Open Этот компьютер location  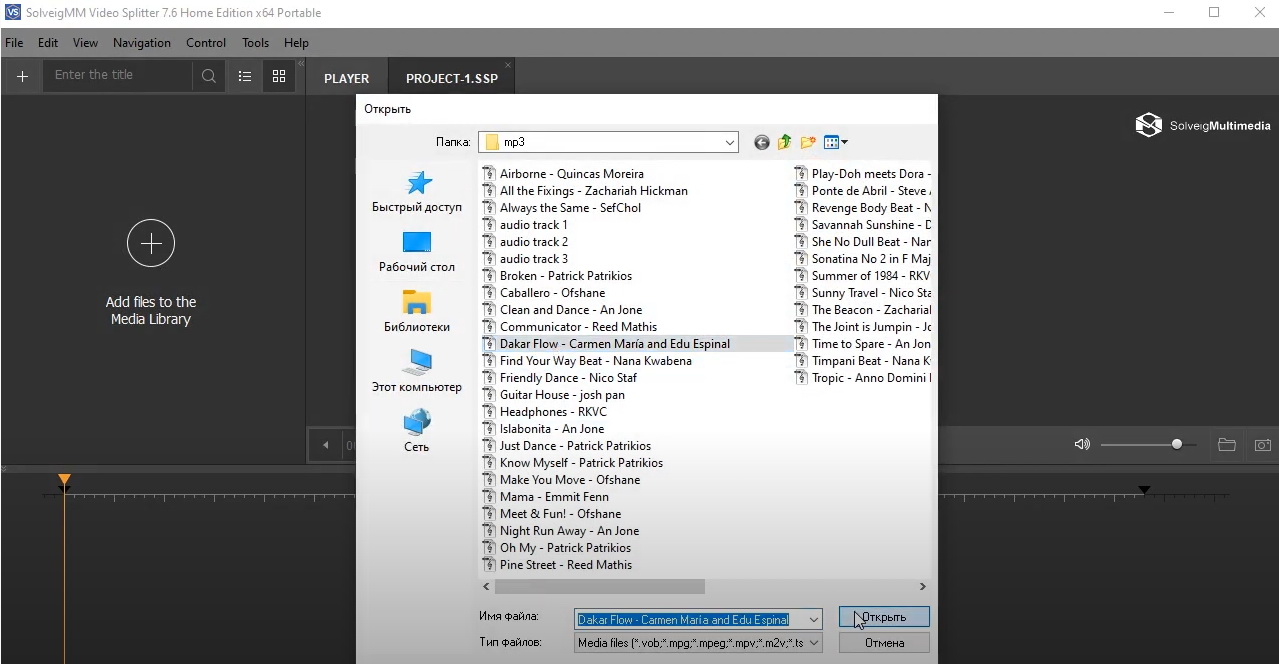[417, 372]
